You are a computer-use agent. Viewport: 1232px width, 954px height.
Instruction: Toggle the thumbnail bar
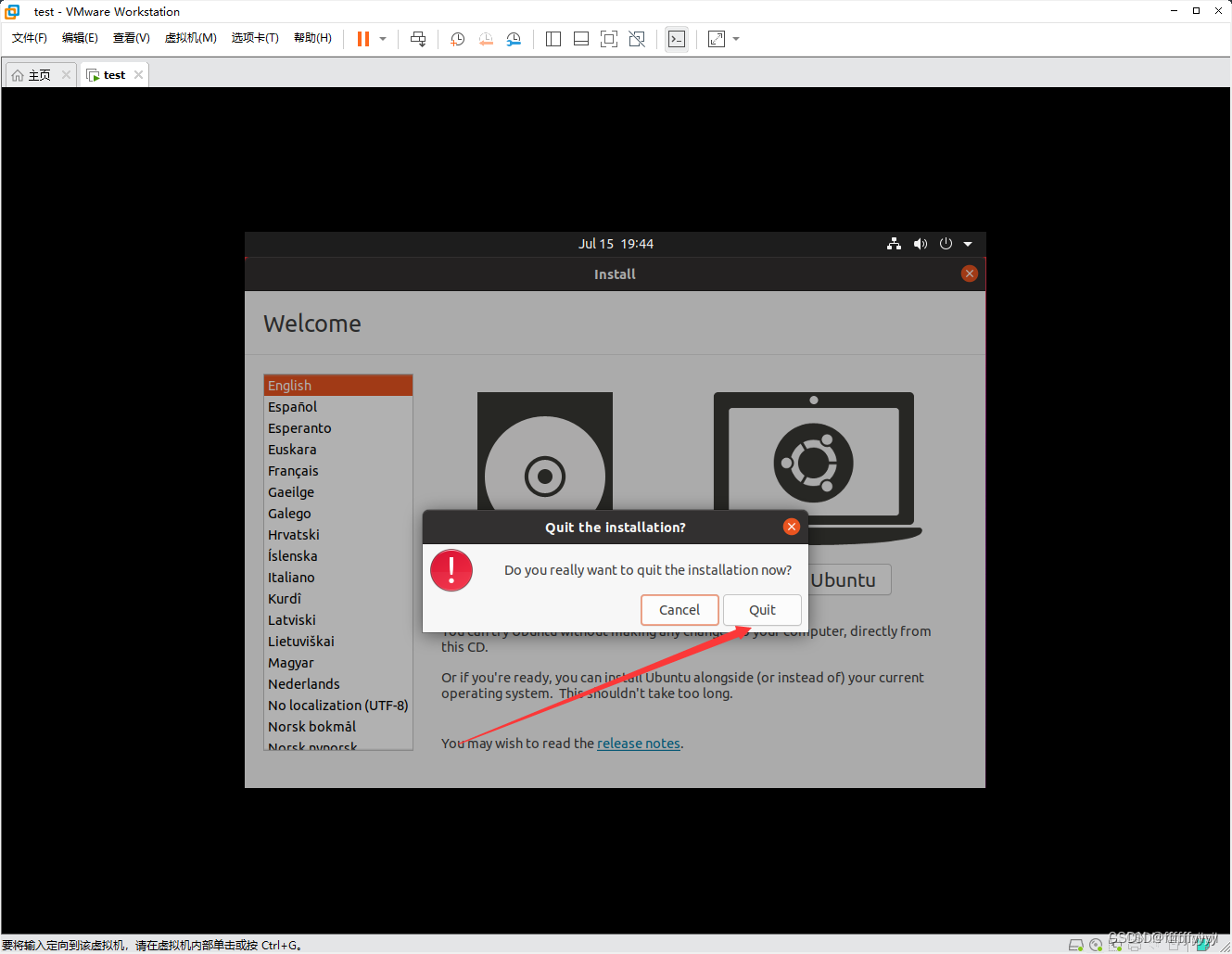point(581,39)
